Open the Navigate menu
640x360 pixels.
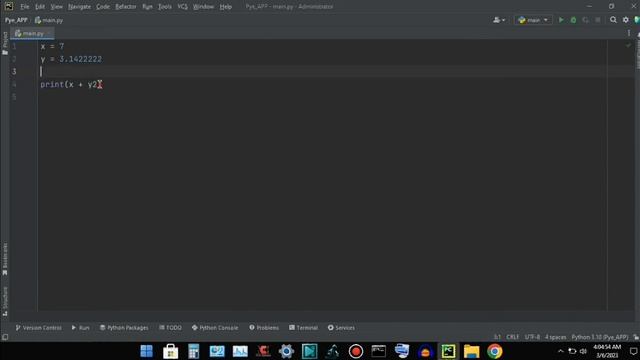[79, 7]
